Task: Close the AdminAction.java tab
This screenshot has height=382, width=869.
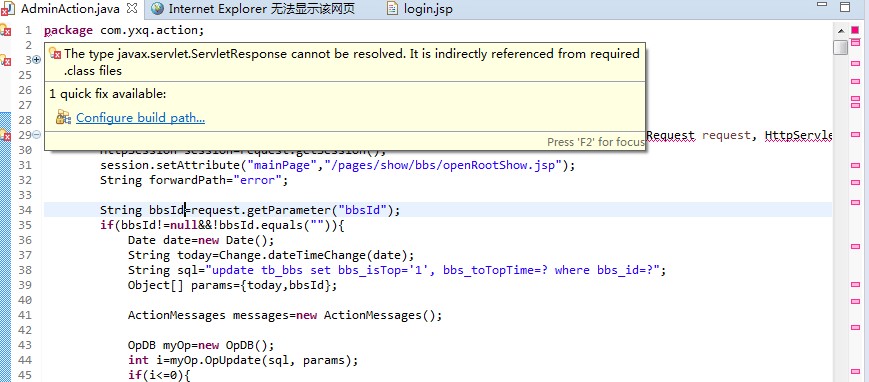Action: click(132, 8)
